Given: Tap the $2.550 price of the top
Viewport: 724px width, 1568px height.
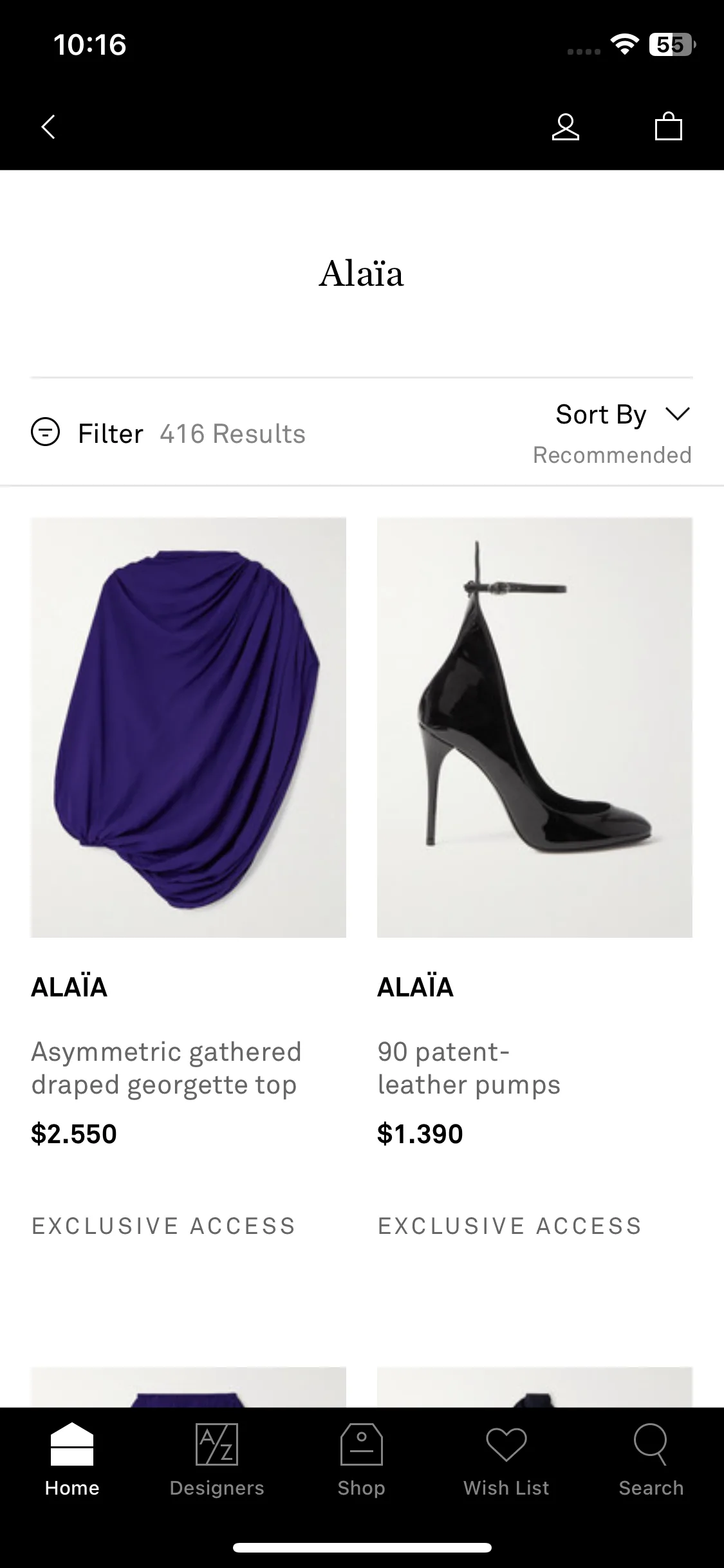Looking at the screenshot, I should pos(74,1134).
